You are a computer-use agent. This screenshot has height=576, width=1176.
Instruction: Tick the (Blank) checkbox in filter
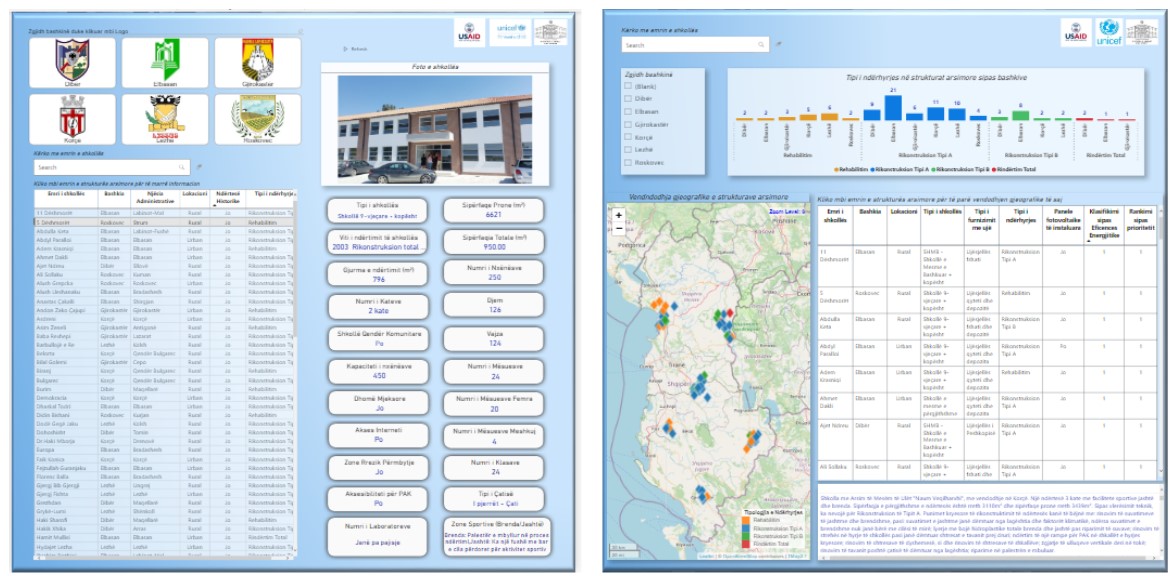click(x=627, y=87)
